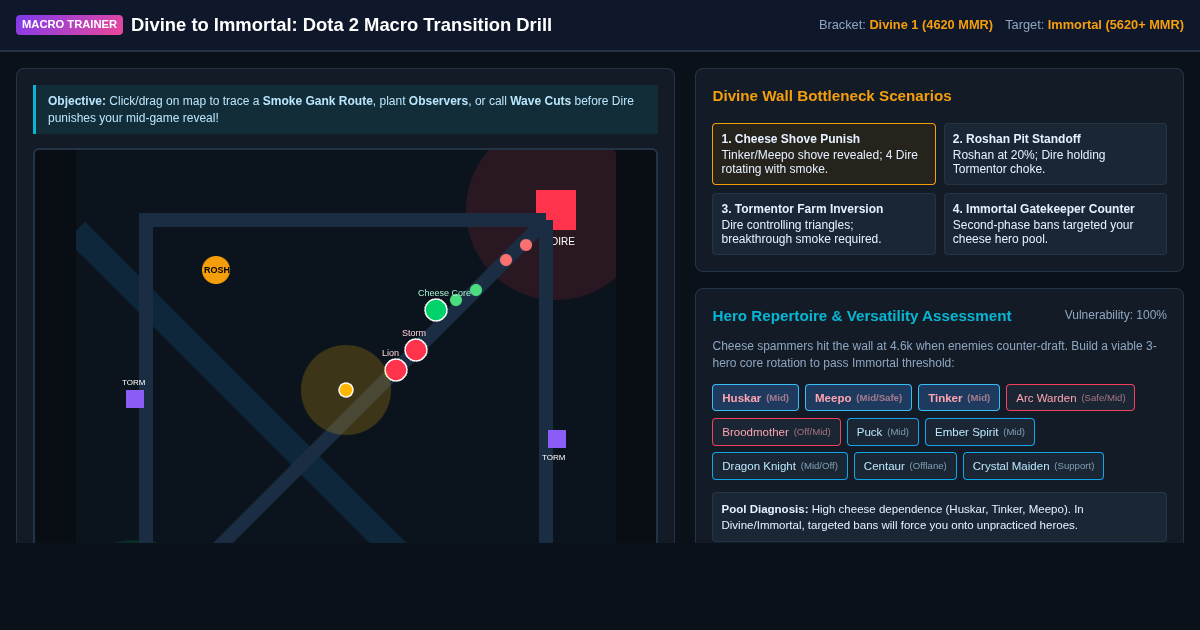This screenshot has width=1200, height=630.
Task: Click the Objective instruction banner
Action: (x=345, y=109)
